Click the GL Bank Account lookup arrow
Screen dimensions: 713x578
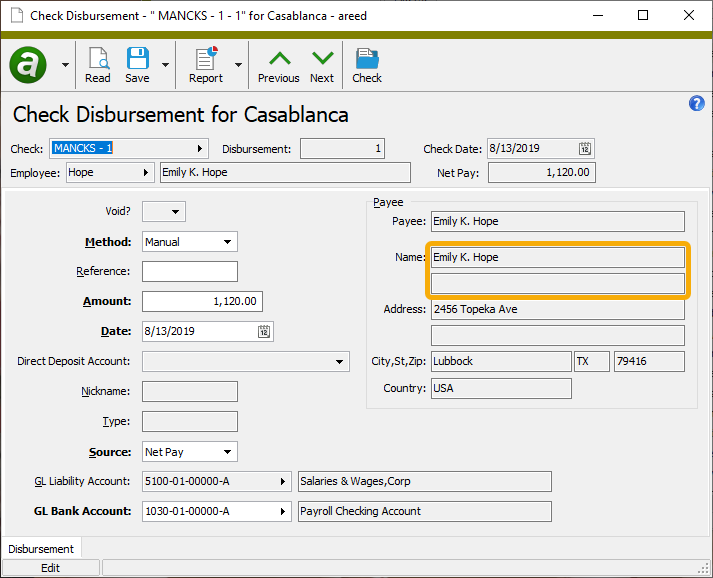tap(281, 511)
